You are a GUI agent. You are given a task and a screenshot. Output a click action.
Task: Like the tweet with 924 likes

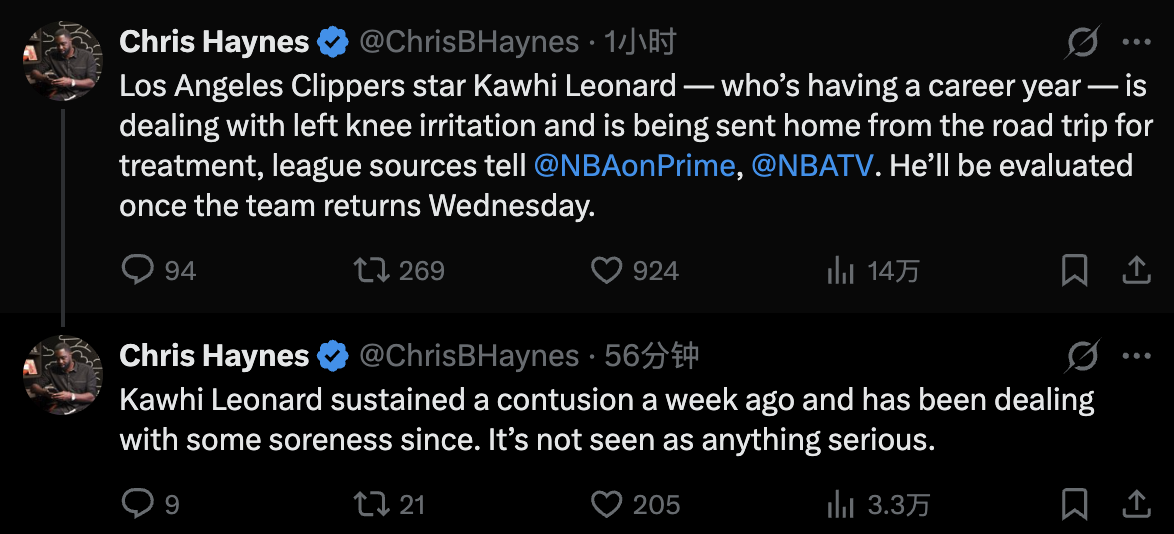click(607, 270)
